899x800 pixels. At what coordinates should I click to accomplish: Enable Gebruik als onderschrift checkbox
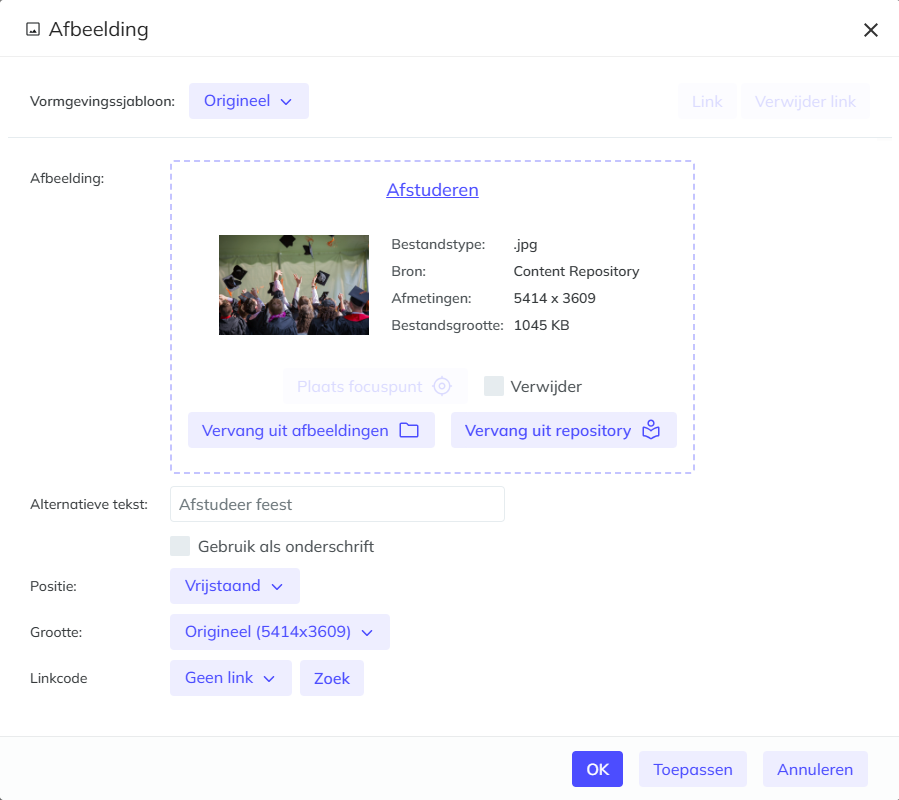tap(180, 546)
